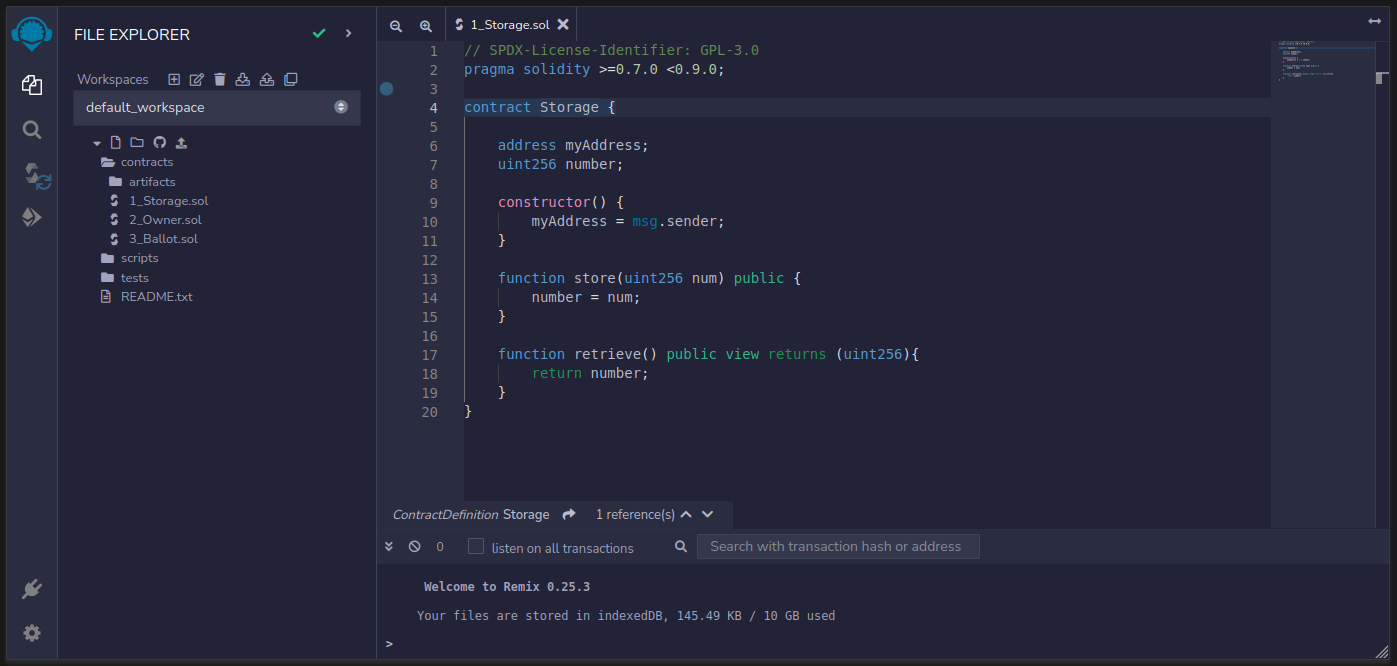Viewport: 1397px width, 666px height.
Task: Click 'address myAddress;' on line 6
Action: (573, 145)
